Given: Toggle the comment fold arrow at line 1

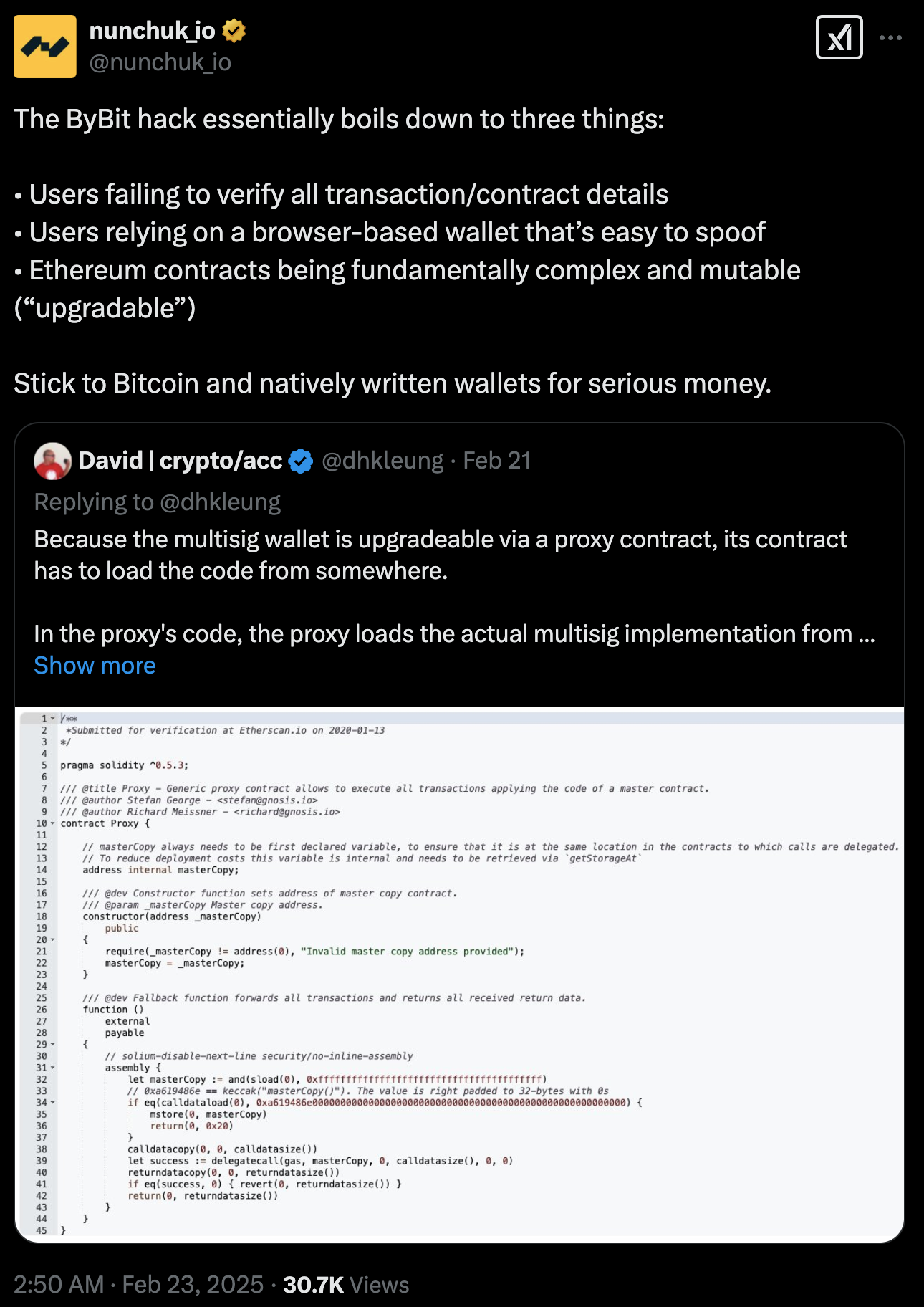Looking at the screenshot, I should (x=52, y=719).
